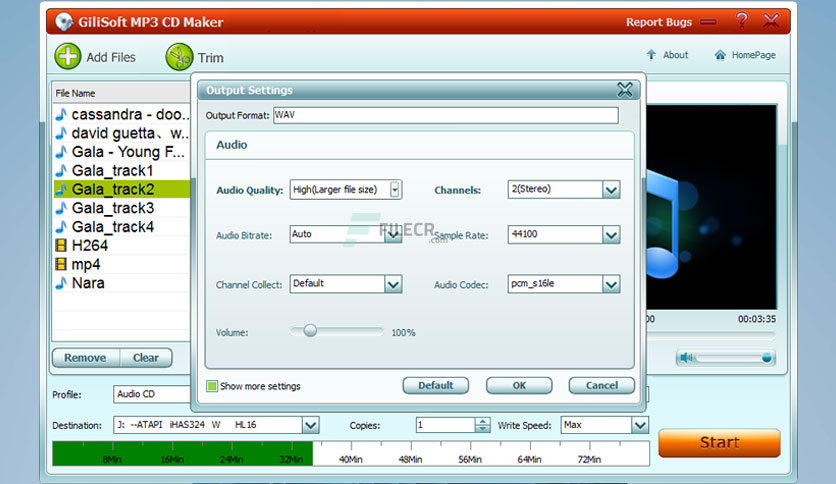Close the Output Settings dialog

[625, 90]
